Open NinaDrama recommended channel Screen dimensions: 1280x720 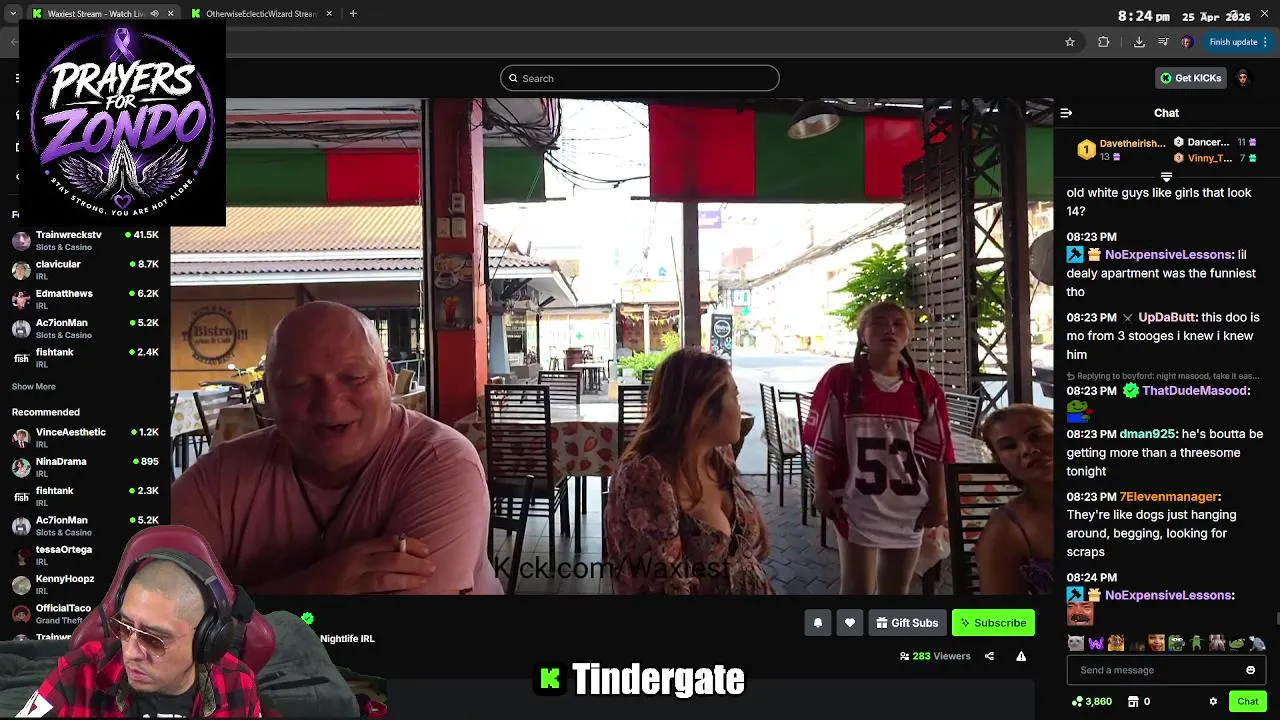tap(85, 467)
